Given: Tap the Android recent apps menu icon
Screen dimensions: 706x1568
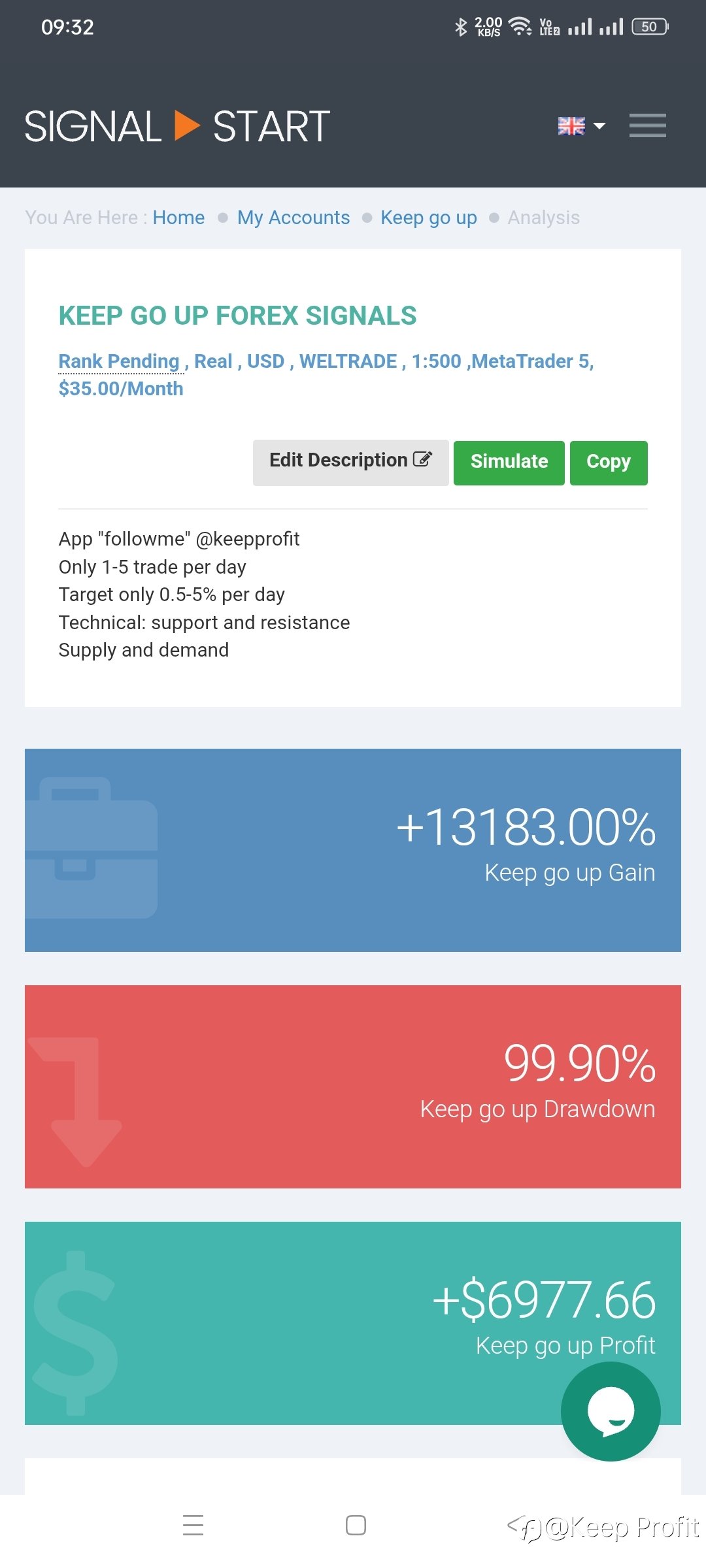Looking at the screenshot, I should [x=193, y=1525].
